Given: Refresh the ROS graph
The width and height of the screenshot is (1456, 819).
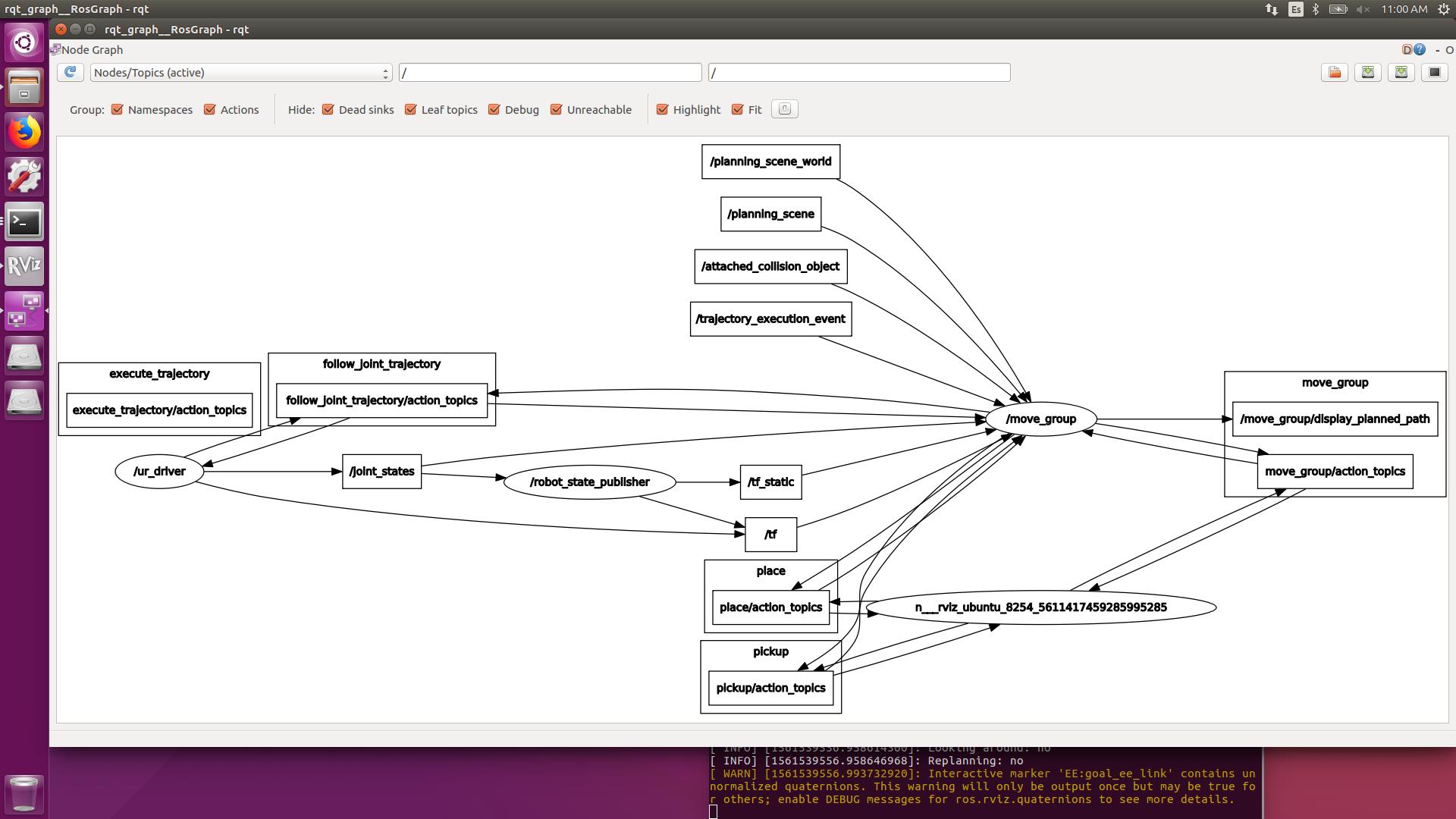Looking at the screenshot, I should coord(71,72).
